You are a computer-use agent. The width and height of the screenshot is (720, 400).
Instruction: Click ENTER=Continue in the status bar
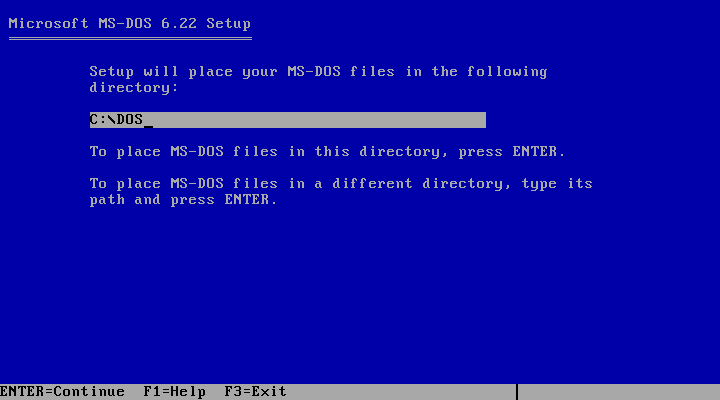point(62,392)
